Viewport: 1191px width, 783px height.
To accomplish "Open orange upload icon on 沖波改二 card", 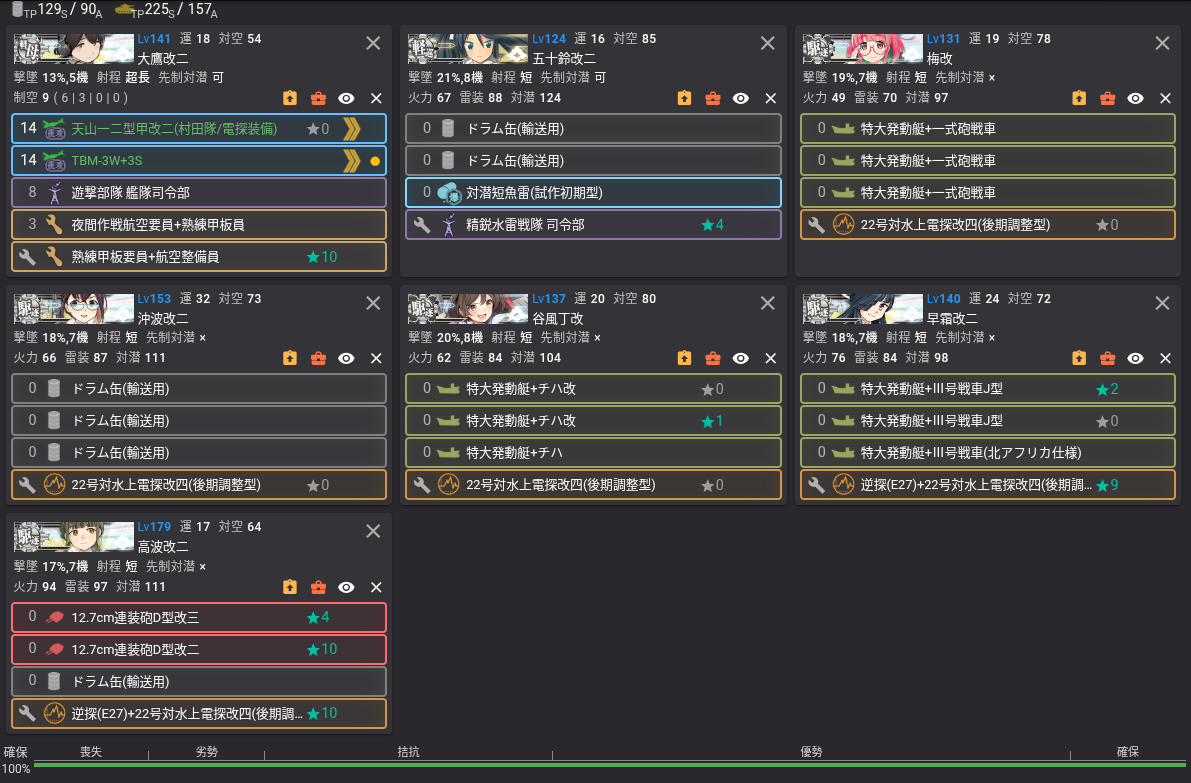I will [289, 358].
